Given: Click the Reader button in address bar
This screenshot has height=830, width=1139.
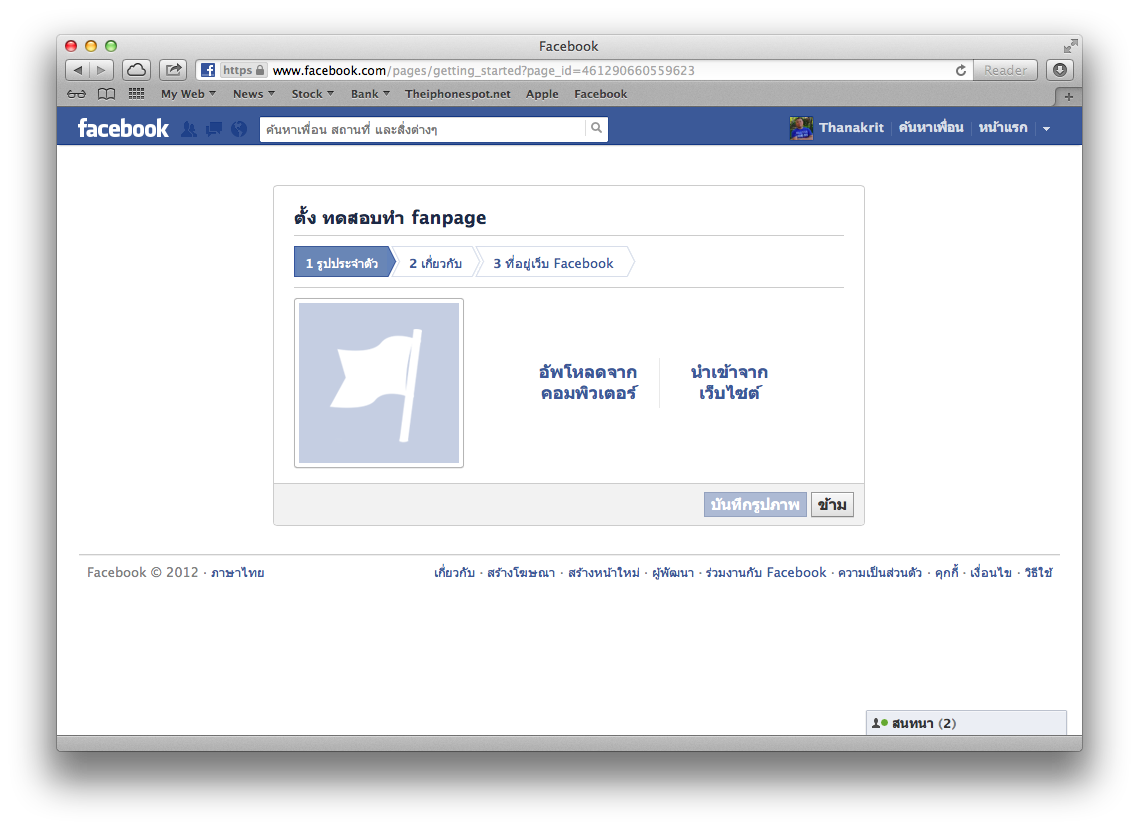Looking at the screenshot, I should 1005,70.
